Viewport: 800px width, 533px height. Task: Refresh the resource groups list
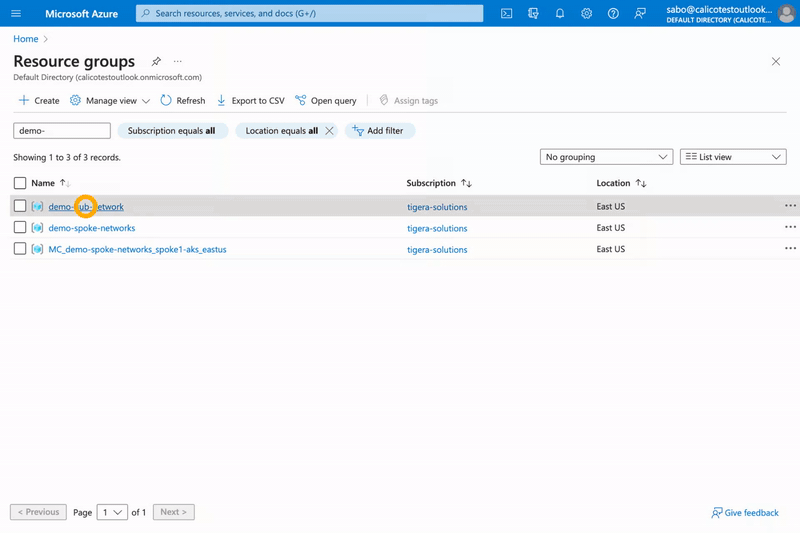click(x=183, y=100)
